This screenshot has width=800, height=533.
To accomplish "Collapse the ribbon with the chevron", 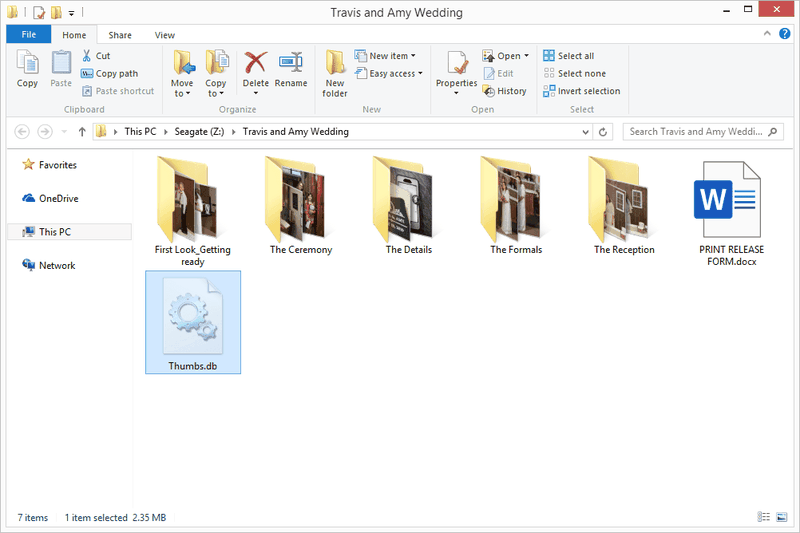I will coord(767,34).
